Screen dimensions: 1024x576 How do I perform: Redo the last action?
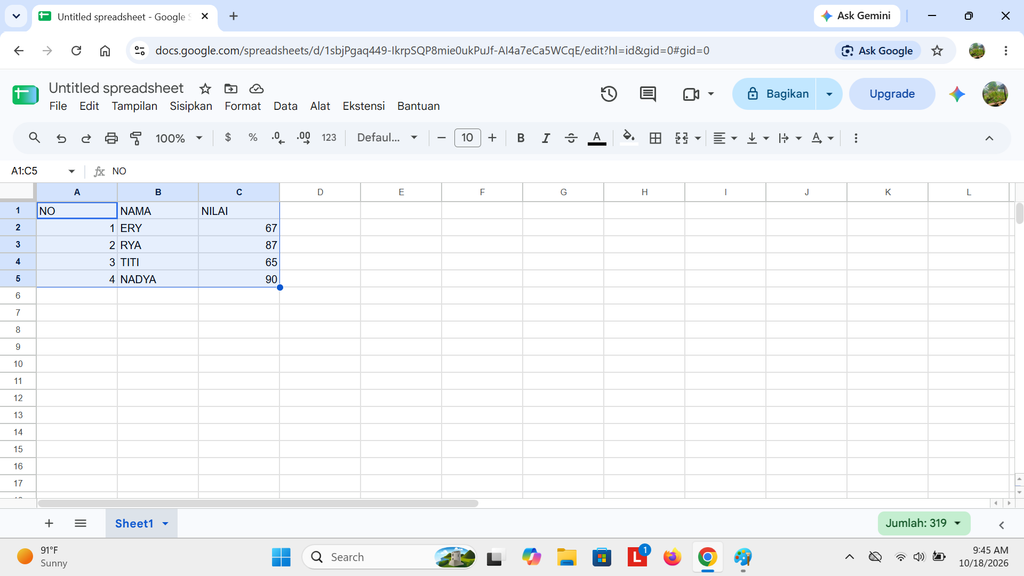pos(86,138)
